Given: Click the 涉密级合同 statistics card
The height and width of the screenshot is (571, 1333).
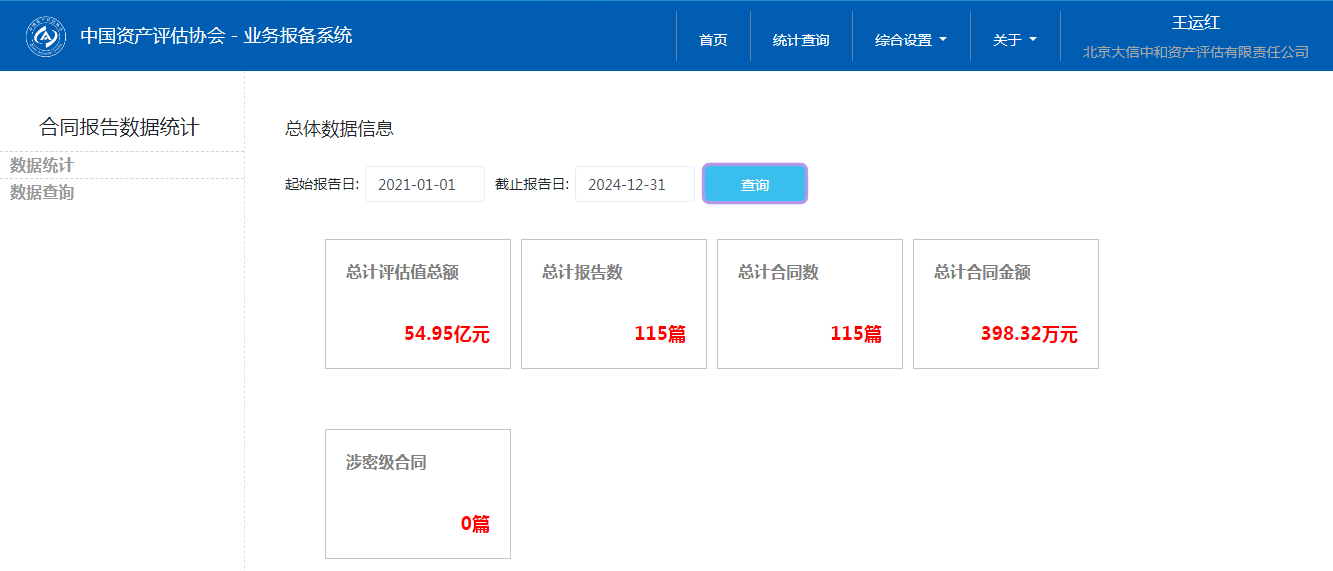Looking at the screenshot, I should pos(418,494).
